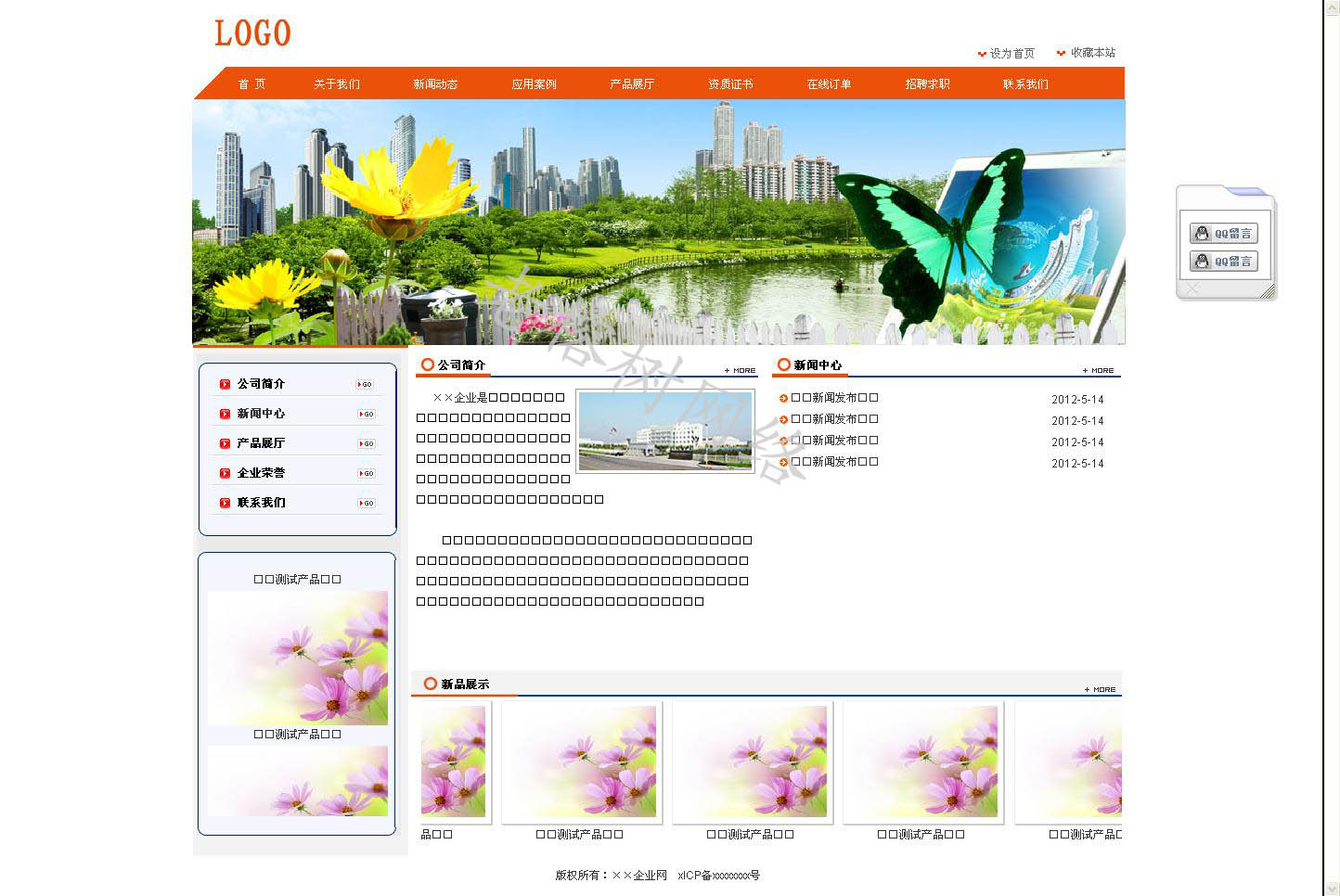The width and height of the screenshot is (1340, 896).
Task: Open 企业荣誉 from the left sidebar menu
Action: [x=261, y=473]
